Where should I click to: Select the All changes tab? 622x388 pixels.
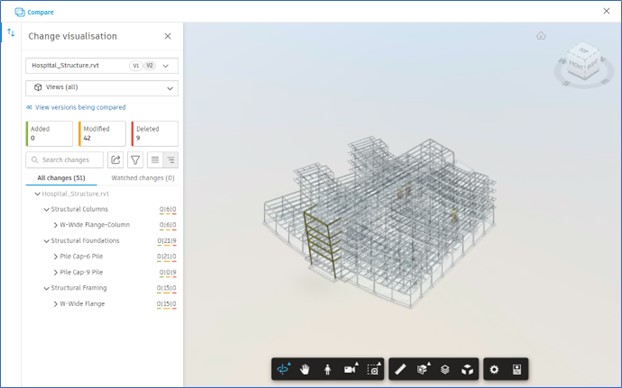click(61, 178)
